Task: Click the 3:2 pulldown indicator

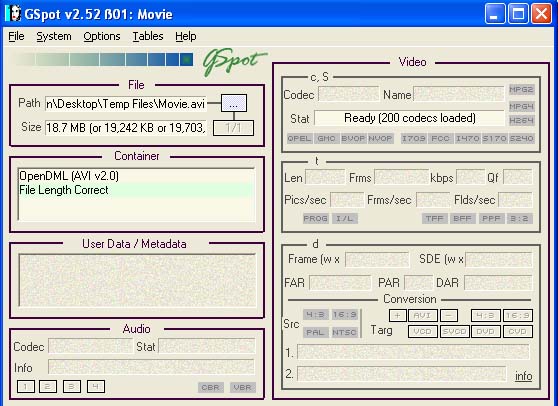Action: pos(520,218)
